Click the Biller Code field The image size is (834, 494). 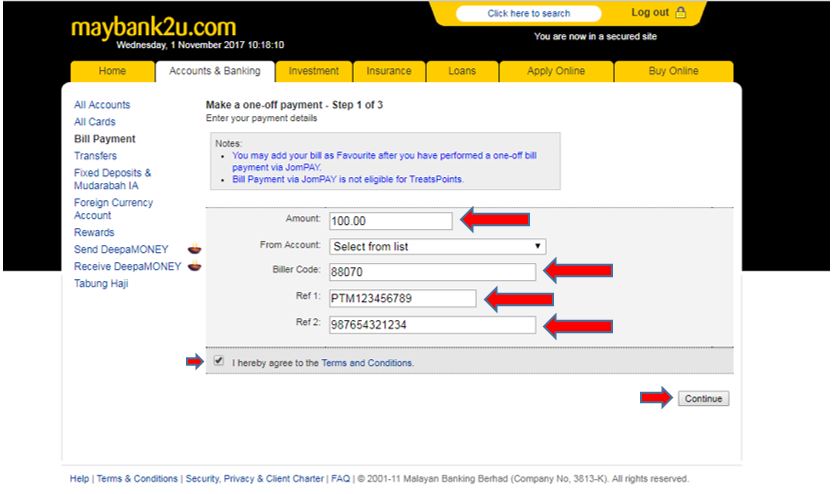point(432,272)
